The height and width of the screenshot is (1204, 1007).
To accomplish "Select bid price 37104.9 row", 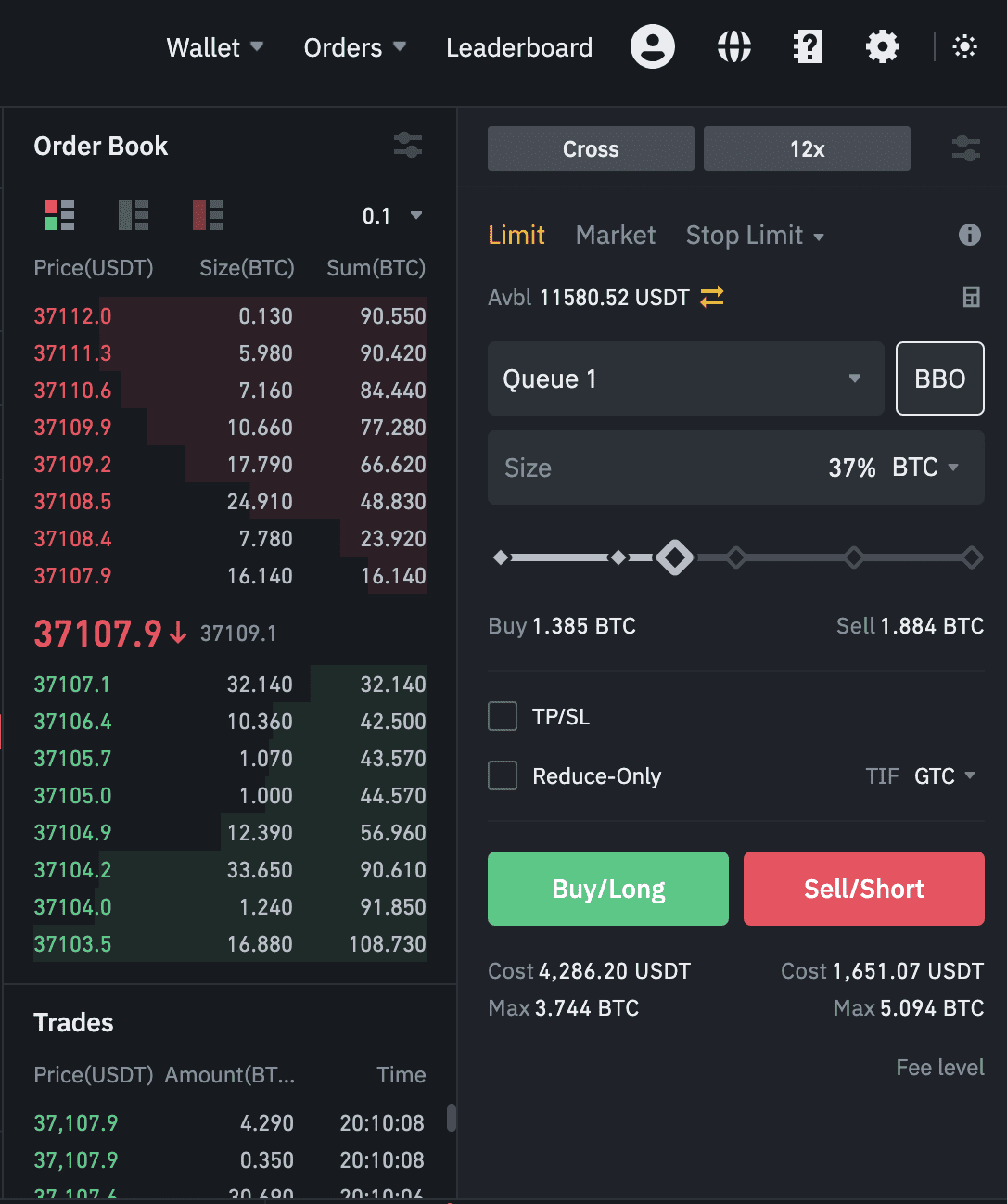I will (230, 833).
